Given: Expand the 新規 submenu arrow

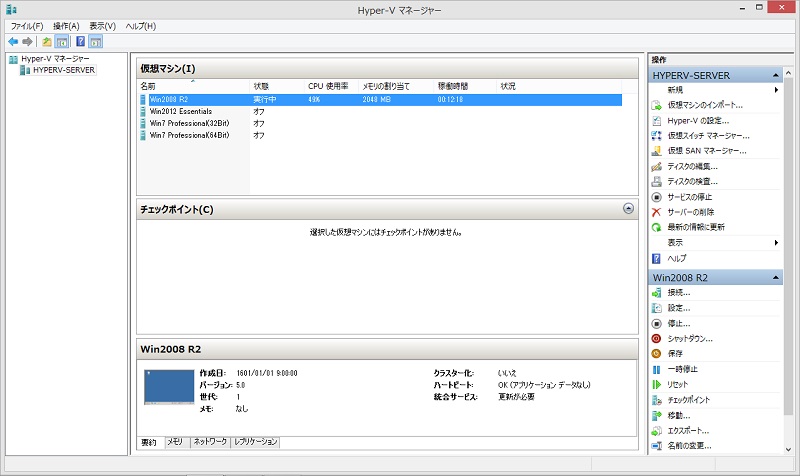Looking at the screenshot, I should coord(776,90).
